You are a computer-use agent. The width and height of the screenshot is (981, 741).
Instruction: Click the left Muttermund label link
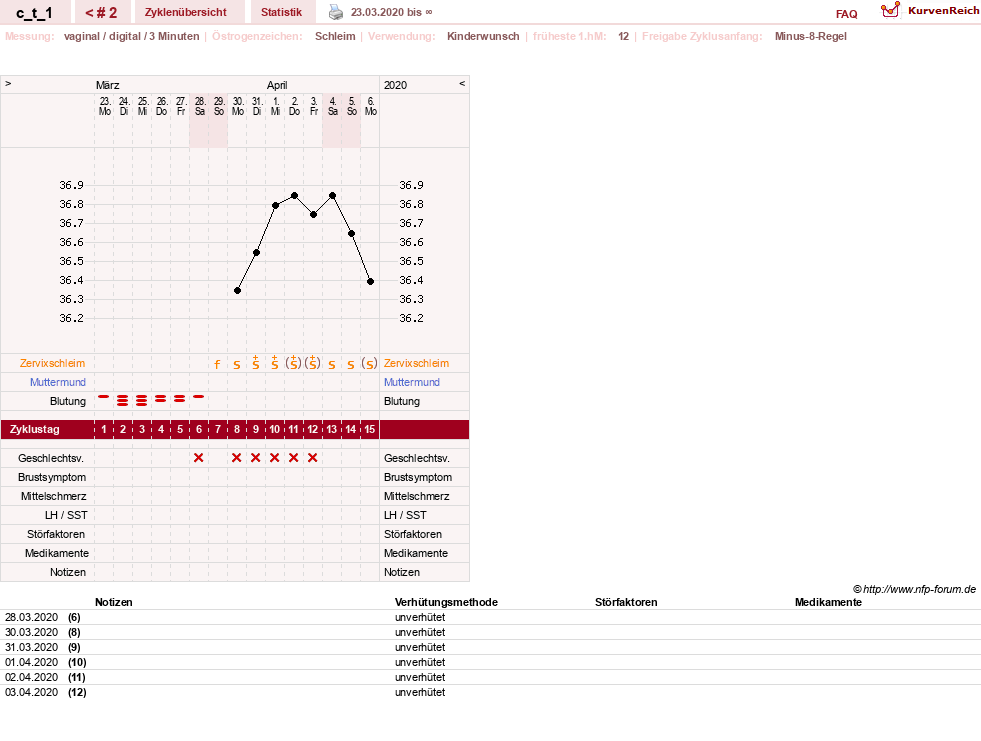point(58,382)
